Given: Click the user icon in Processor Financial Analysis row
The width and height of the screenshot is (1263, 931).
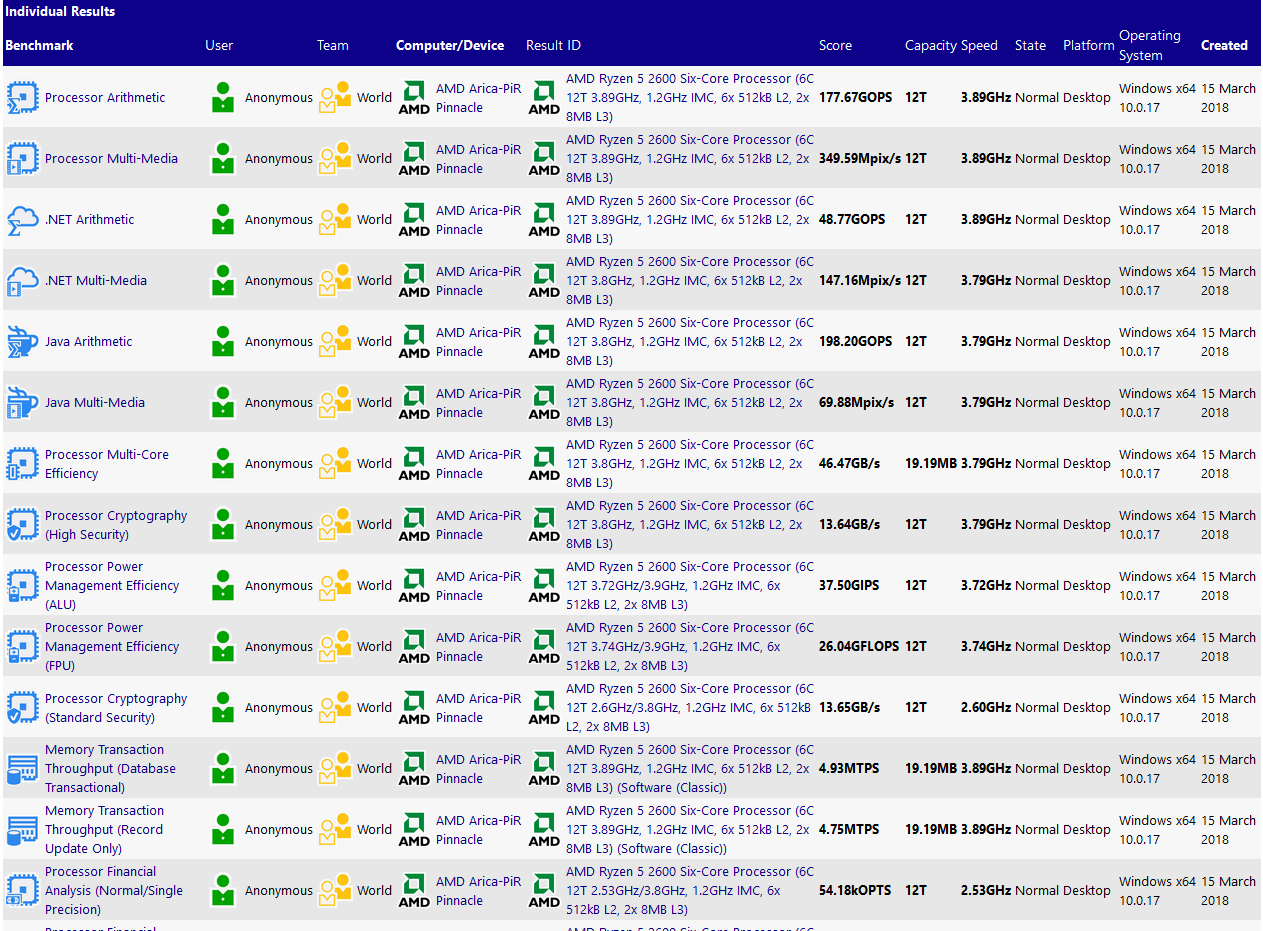Looking at the screenshot, I should coord(222,891).
